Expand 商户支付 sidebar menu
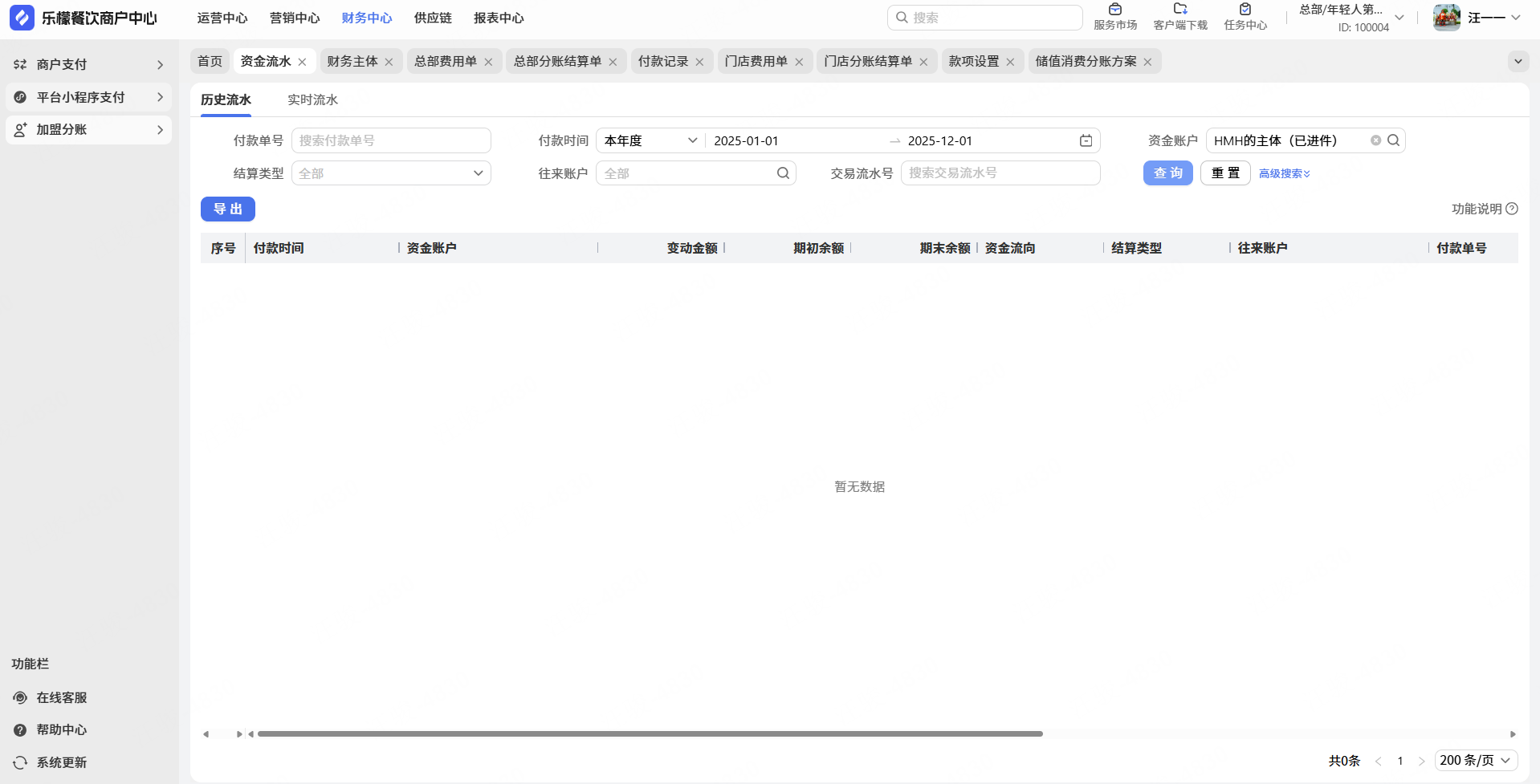1540x784 pixels. click(88, 64)
